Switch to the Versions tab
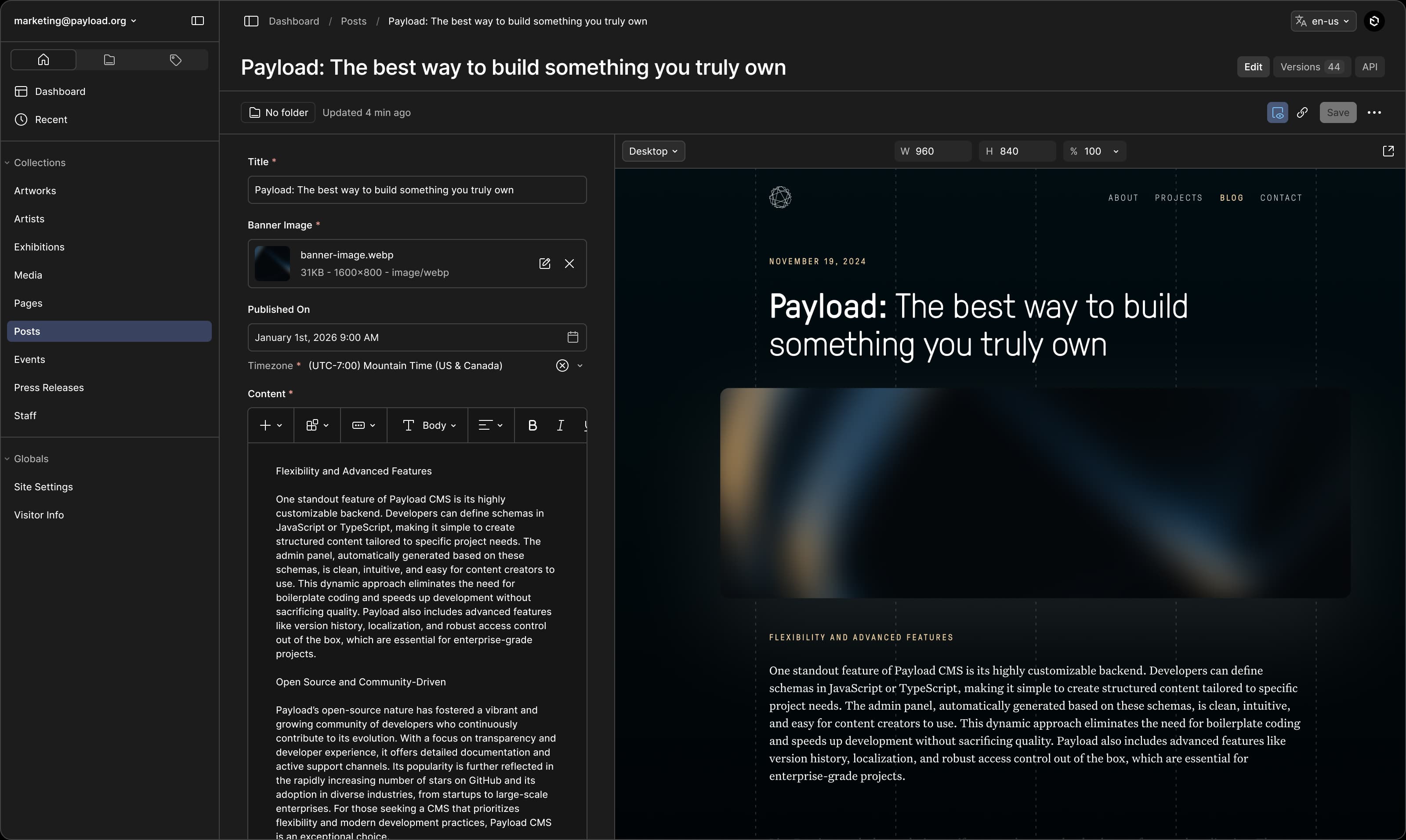Screen dimensions: 1406x840 [x=1312, y=67]
